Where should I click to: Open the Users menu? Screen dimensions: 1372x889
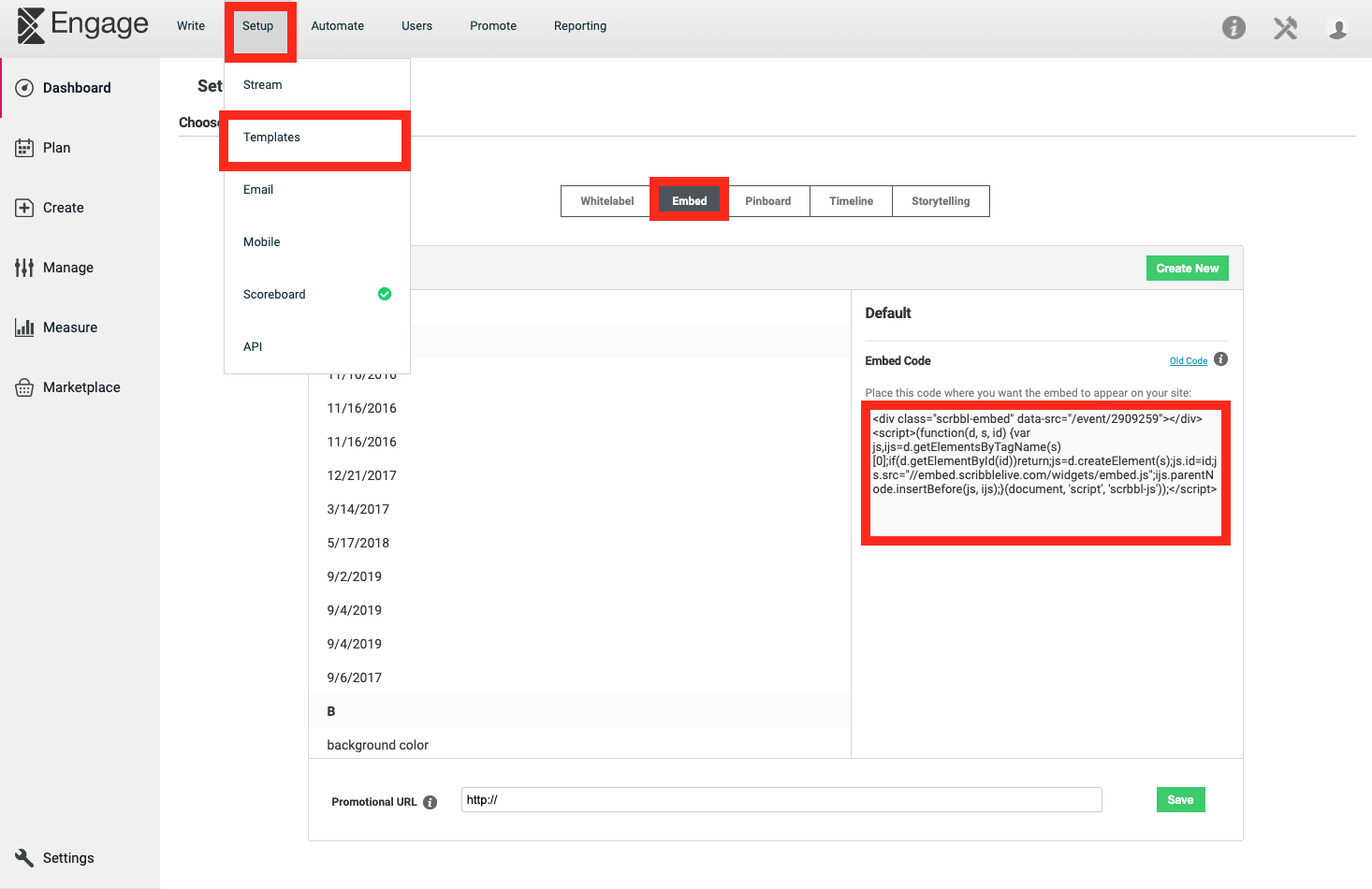417,26
